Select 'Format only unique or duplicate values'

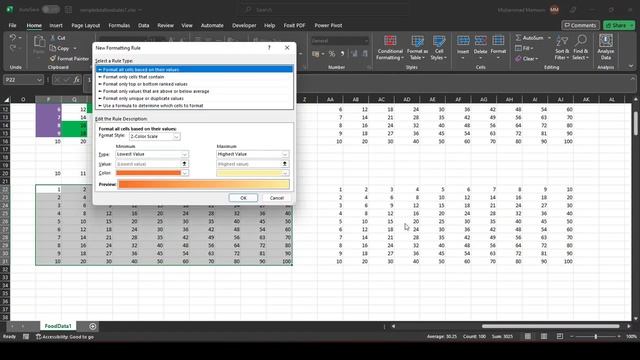[x=194, y=98]
